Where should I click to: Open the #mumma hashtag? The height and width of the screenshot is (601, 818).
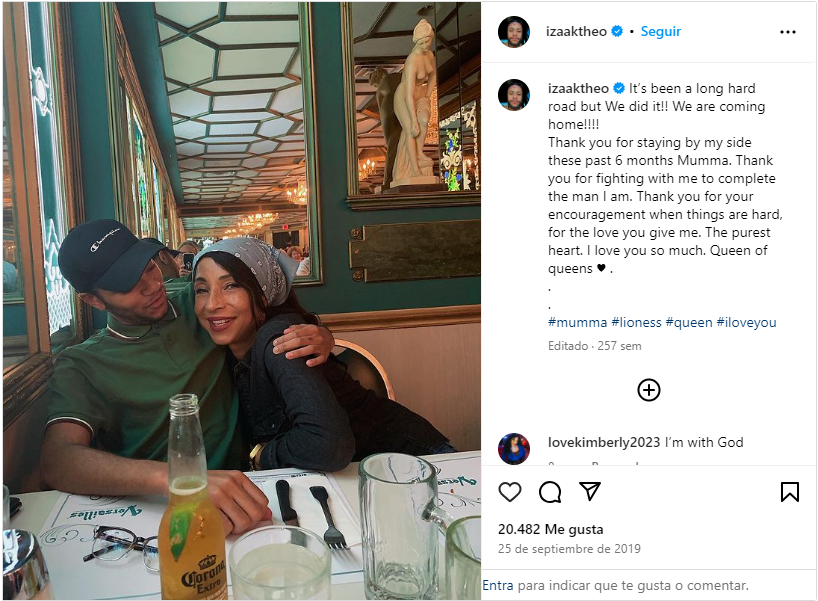click(x=578, y=322)
